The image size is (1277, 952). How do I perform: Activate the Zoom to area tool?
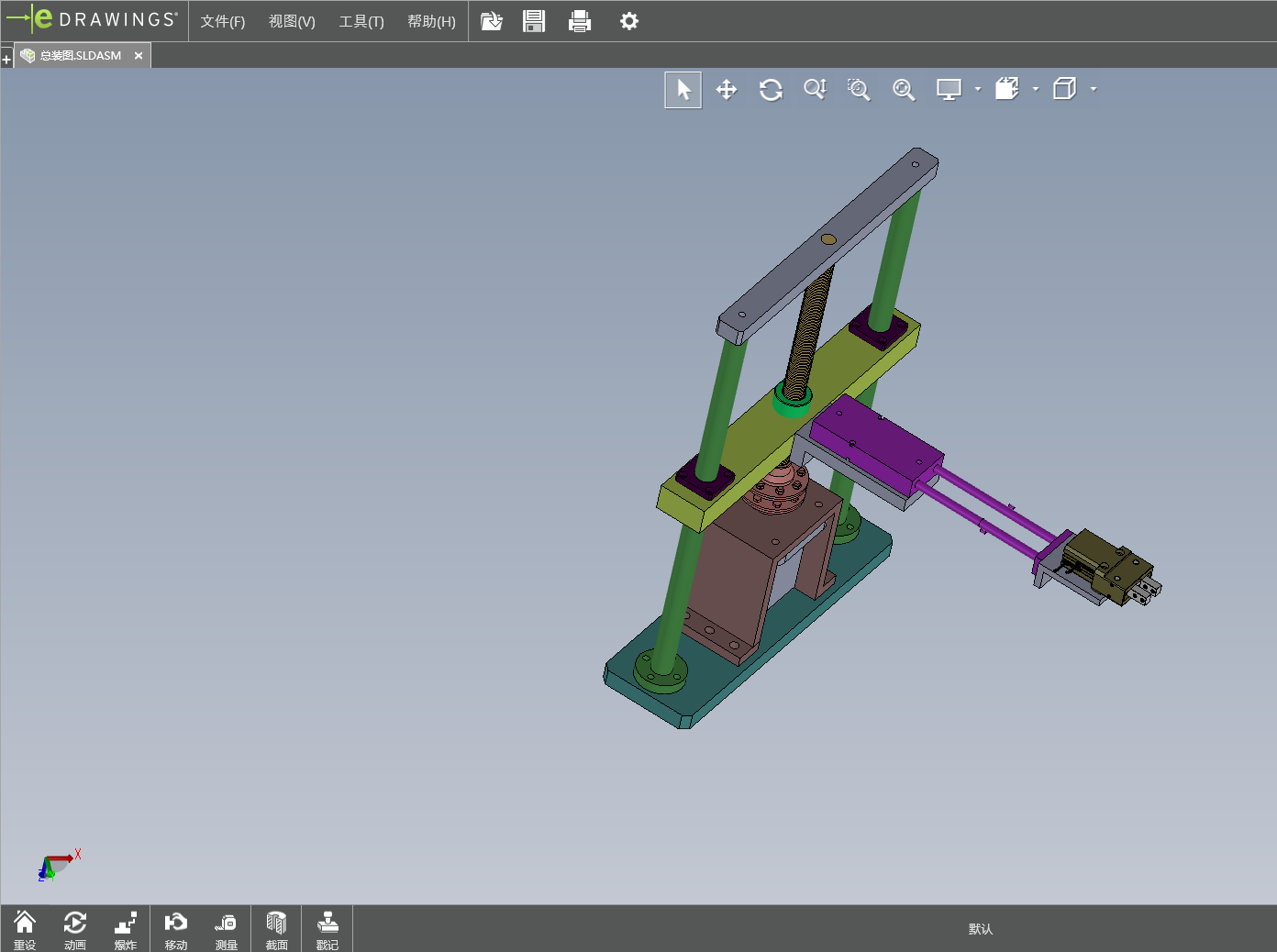point(859,90)
